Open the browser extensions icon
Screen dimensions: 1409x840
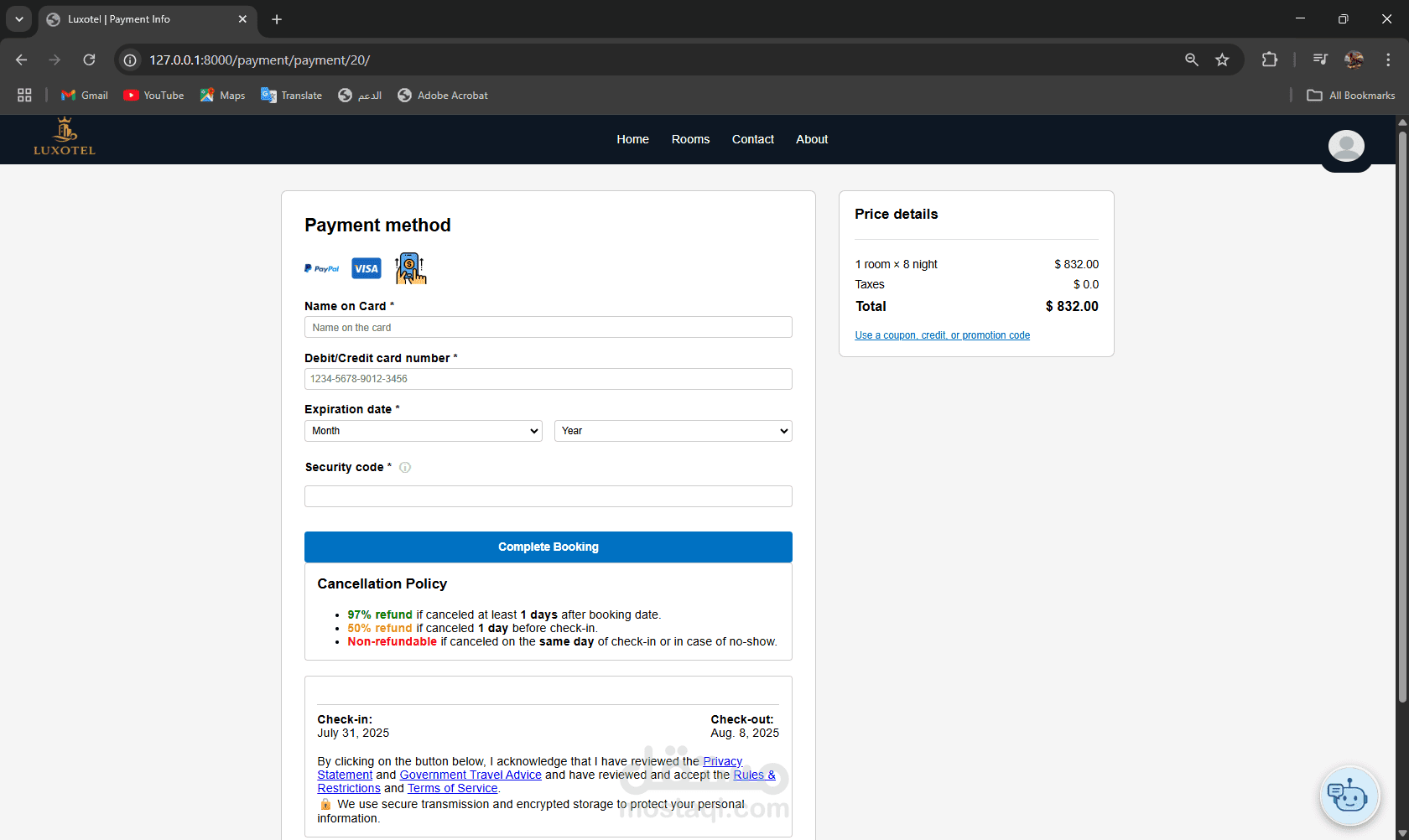1270,60
